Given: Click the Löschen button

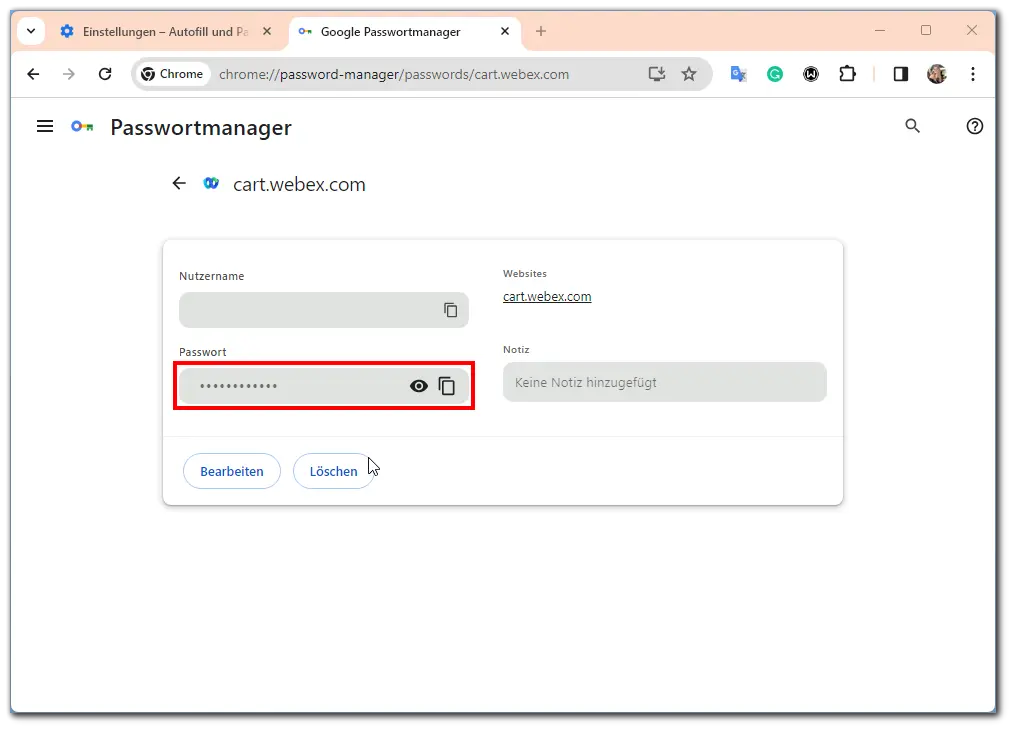Looking at the screenshot, I should pos(334,471).
